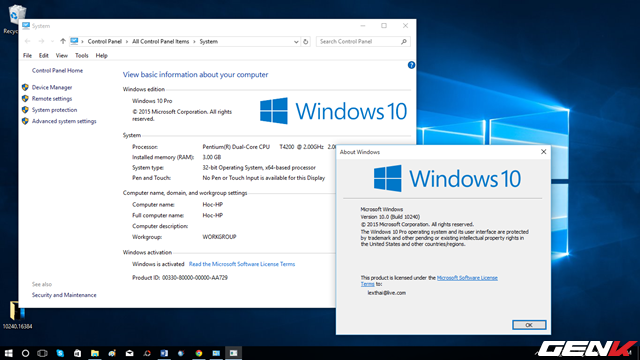Open the Start menu

(8, 353)
